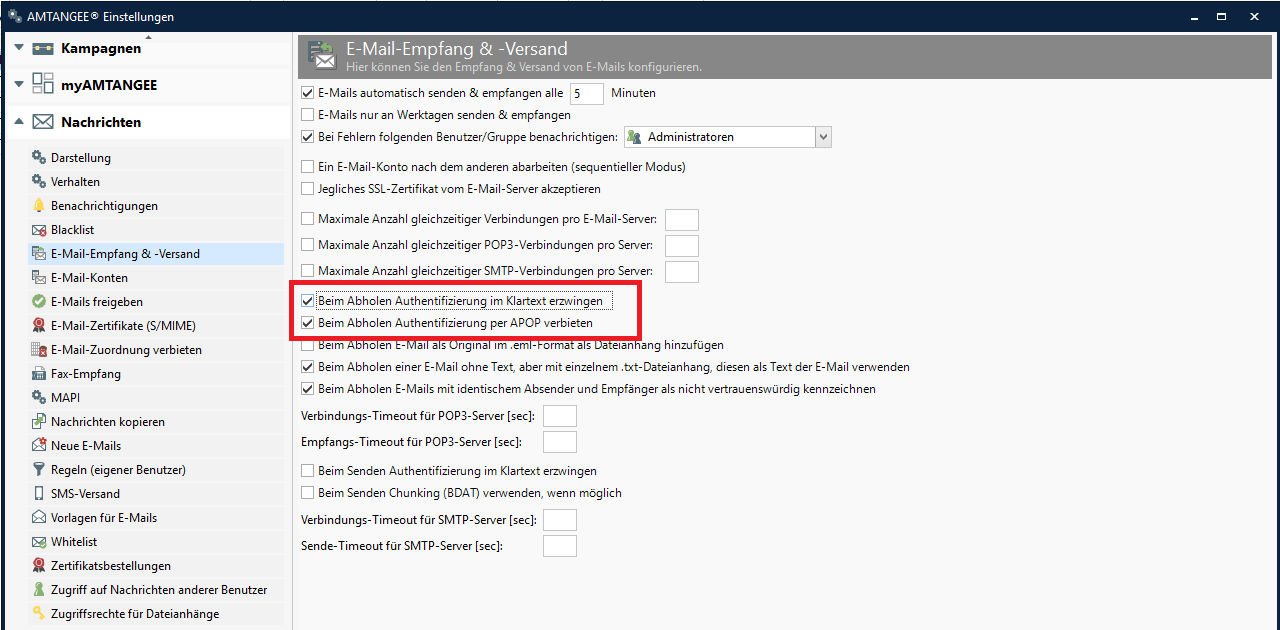
Task: Uncheck Beim Abholen Authentifizierung im Klartext erzwingen
Action: click(308, 301)
